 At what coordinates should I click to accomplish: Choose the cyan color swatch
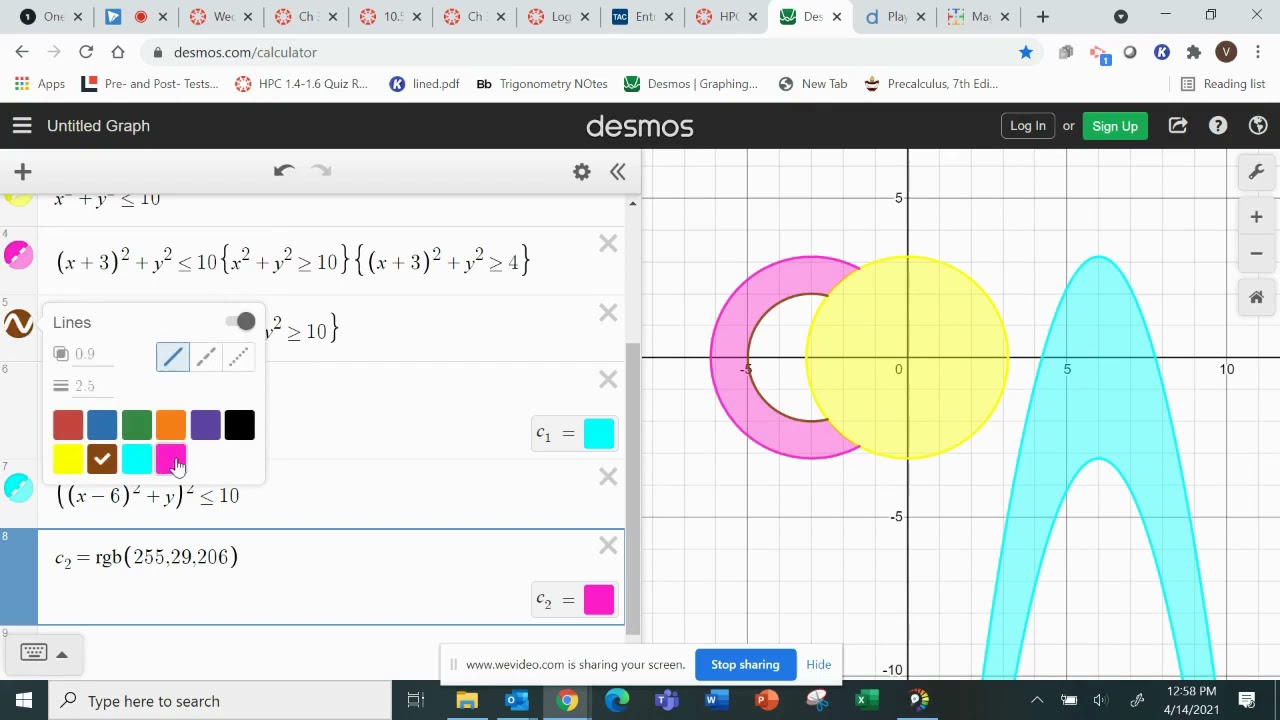pyautogui.click(x=137, y=459)
